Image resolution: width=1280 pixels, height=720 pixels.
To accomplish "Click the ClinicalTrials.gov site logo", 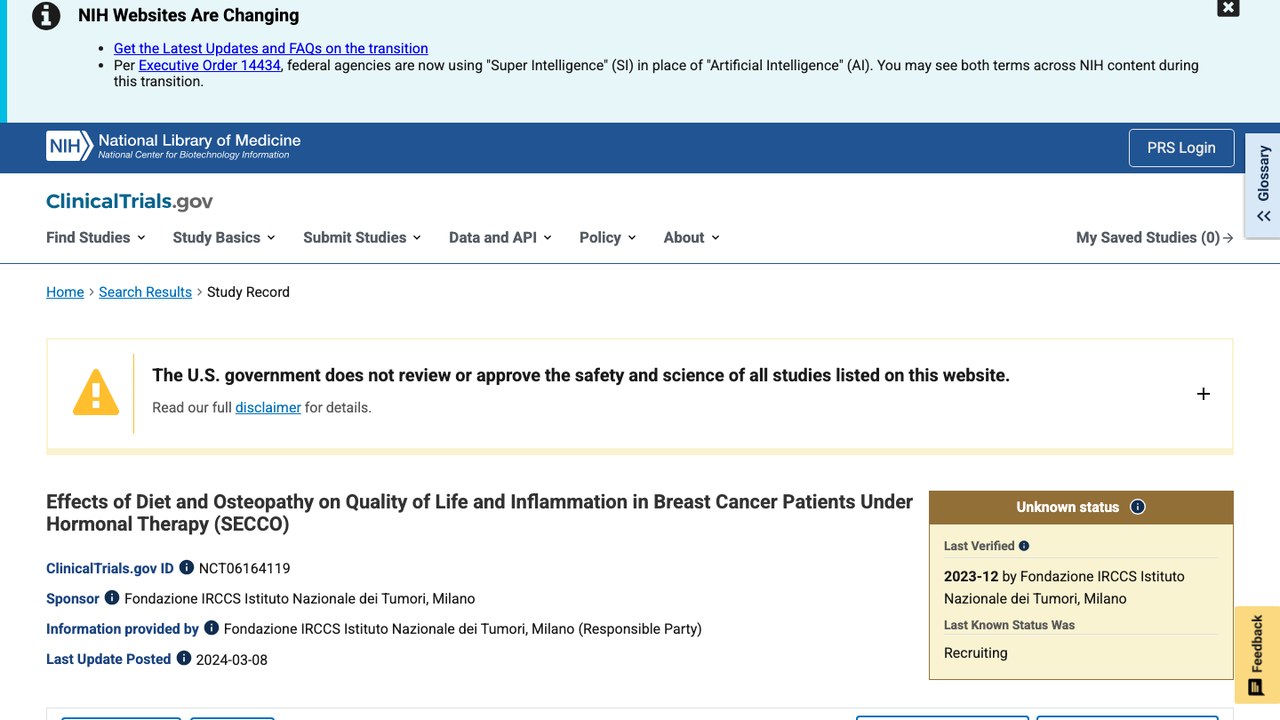I will click(129, 201).
